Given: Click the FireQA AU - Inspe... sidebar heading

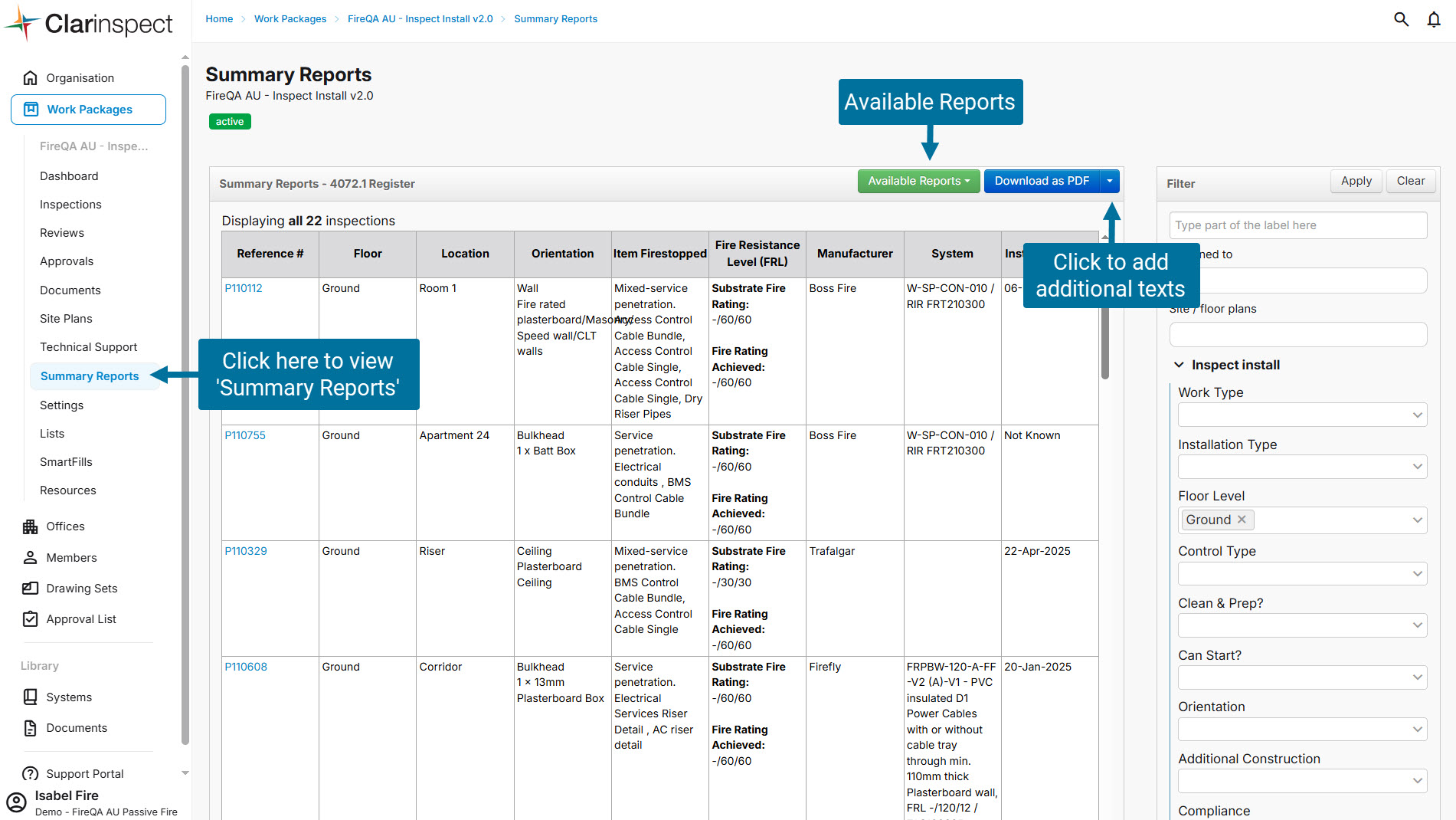Looking at the screenshot, I should coord(93,146).
